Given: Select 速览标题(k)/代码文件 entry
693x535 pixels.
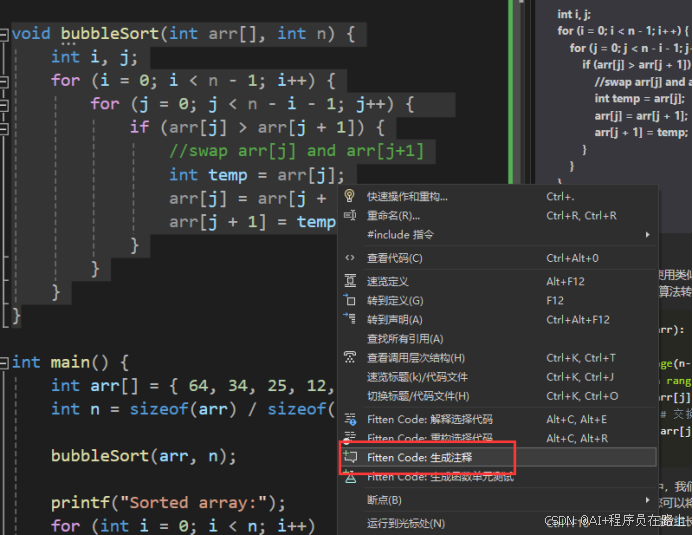Looking at the screenshot, I should (x=497, y=377).
